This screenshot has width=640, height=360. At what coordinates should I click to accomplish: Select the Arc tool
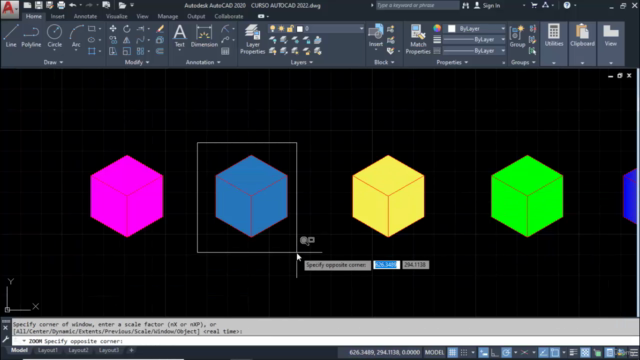tap(76, 36)
